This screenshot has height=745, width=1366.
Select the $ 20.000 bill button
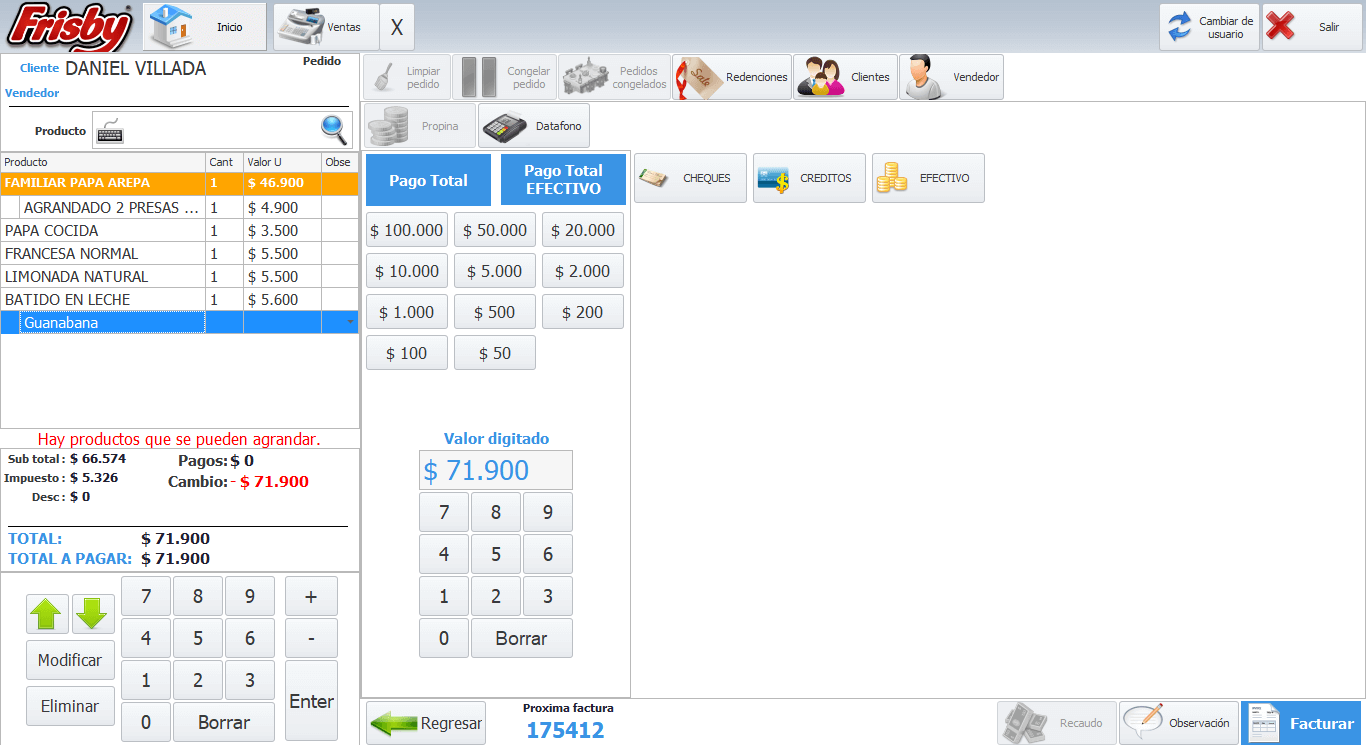click(583, 230)
